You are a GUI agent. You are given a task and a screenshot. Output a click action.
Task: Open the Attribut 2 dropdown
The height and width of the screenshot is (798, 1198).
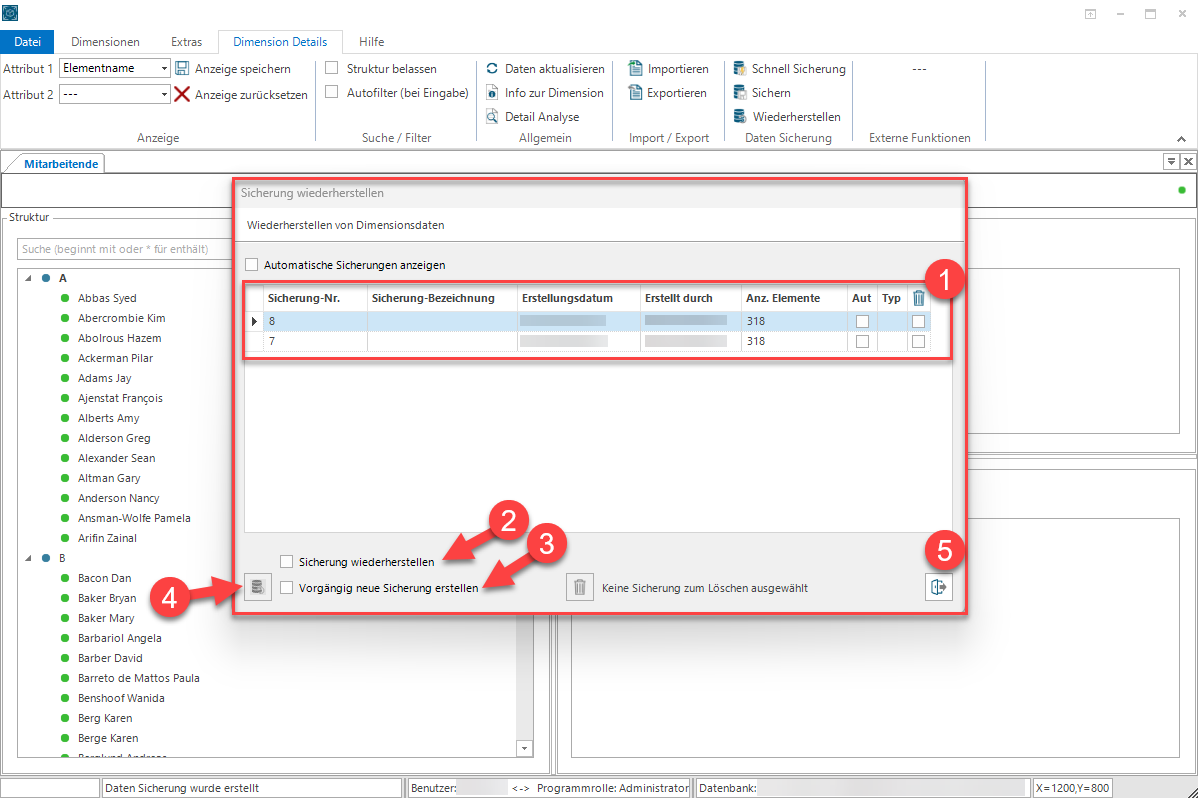pyautogui.click(x=164, y=94)
